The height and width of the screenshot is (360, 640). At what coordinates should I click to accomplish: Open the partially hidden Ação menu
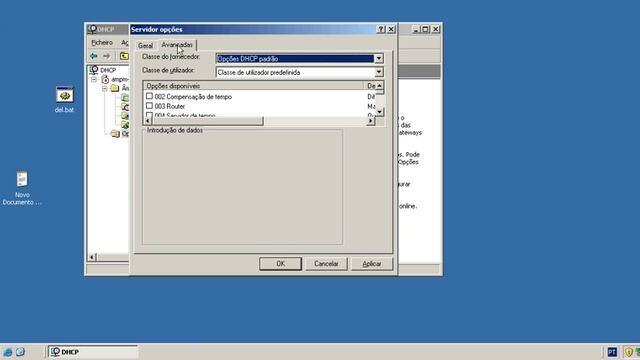pos(124,42)
